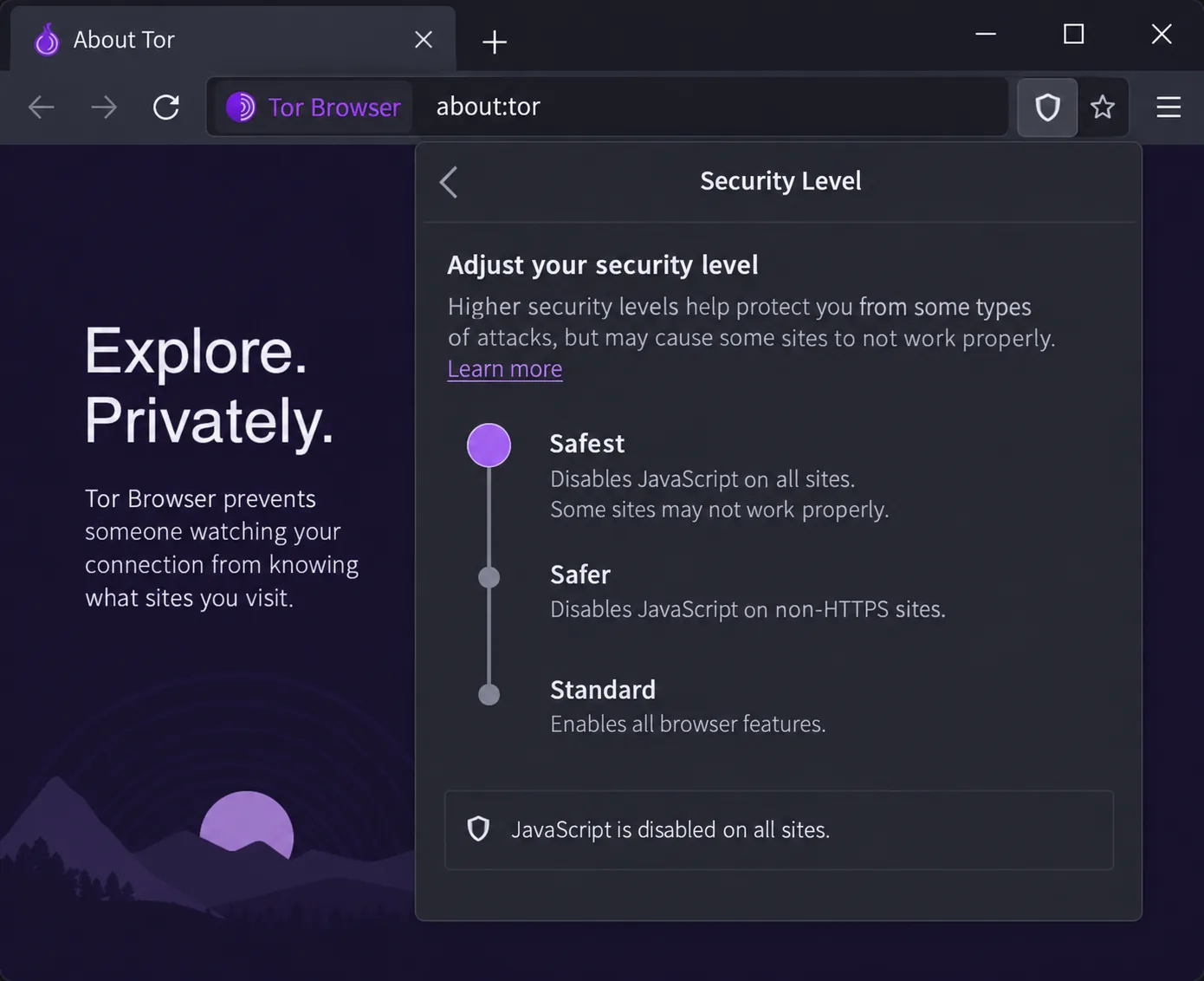Click the Safest level heading
This screenshot has width=1204, height=981.
[587, 444]
